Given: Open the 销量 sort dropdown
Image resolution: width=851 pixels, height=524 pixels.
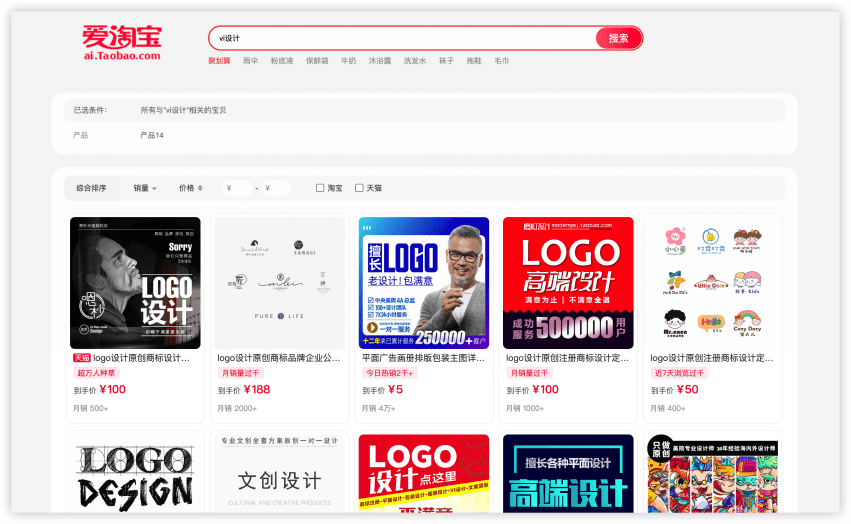Looking at the screenshot, I should 145,188.
